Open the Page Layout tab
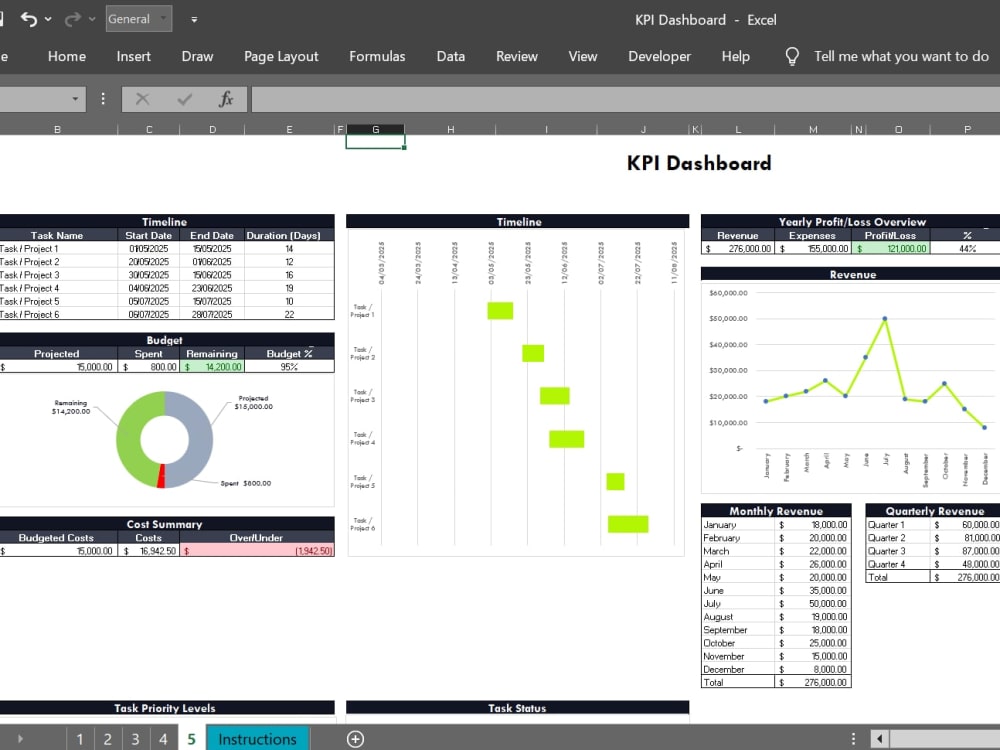 click(x=281, y=56)
